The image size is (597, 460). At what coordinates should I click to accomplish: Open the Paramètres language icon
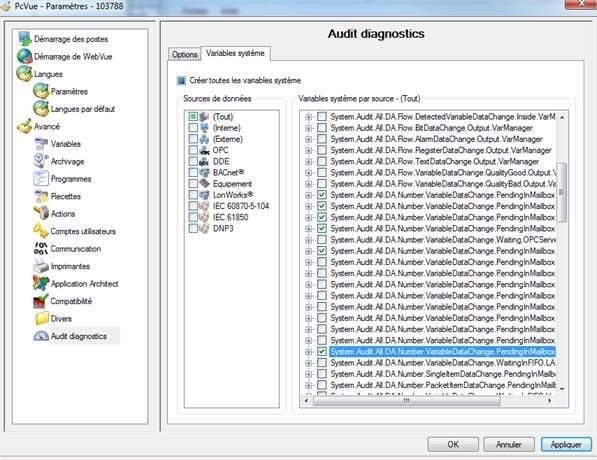point(41,91)
